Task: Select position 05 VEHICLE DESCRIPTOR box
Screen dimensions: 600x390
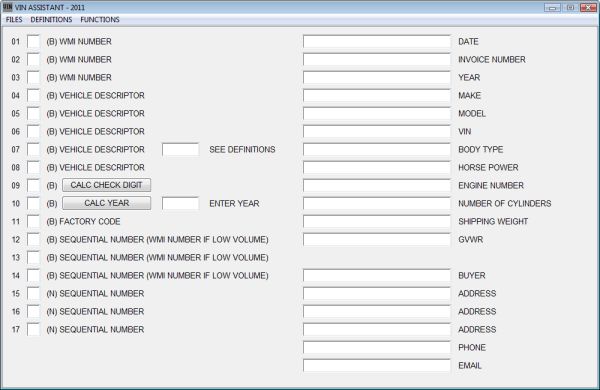Action: click(33, 113)
